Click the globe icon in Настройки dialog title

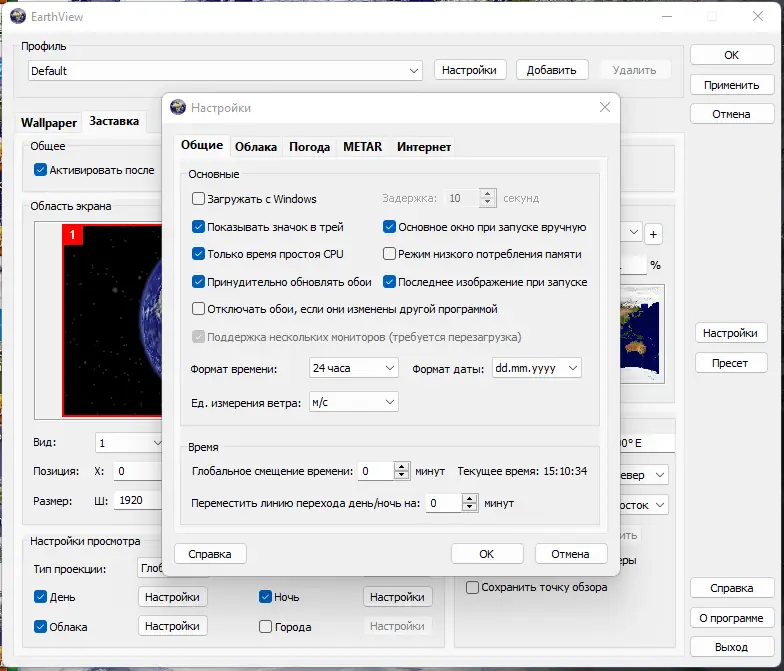(178, 107)
